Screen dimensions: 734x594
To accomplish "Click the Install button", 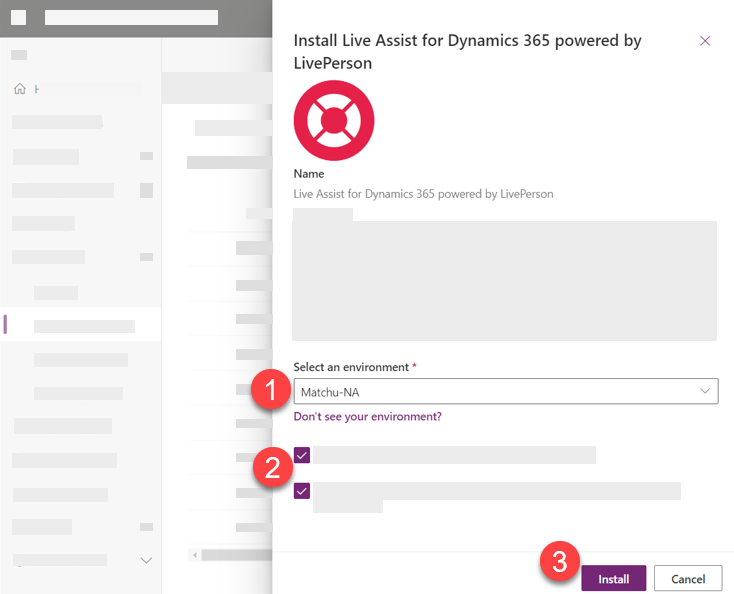I will click(614, 579).
